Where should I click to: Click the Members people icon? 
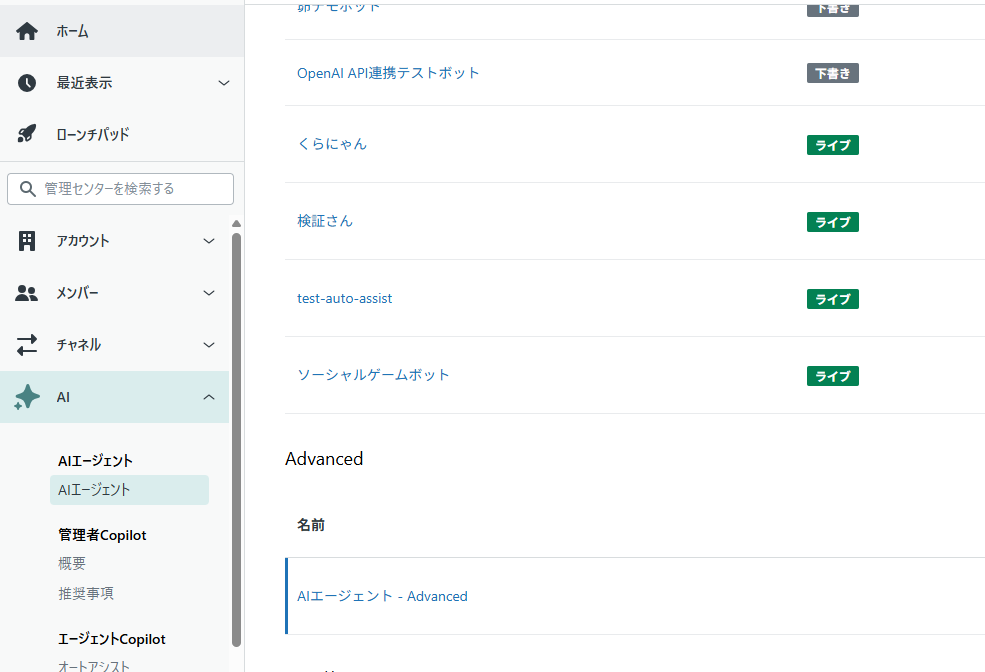(27, 293)
